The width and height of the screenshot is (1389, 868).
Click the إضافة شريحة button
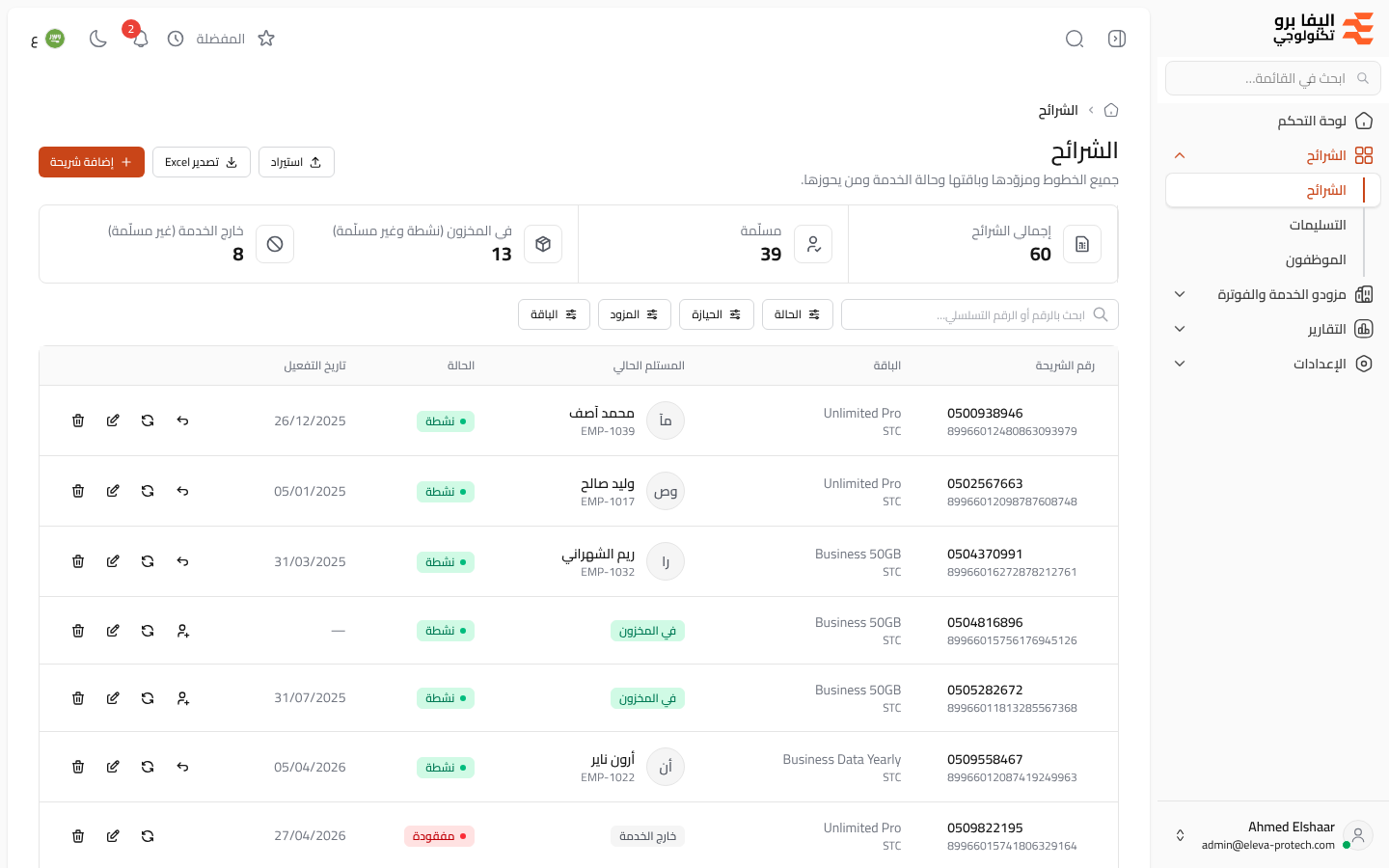(92, 162)
